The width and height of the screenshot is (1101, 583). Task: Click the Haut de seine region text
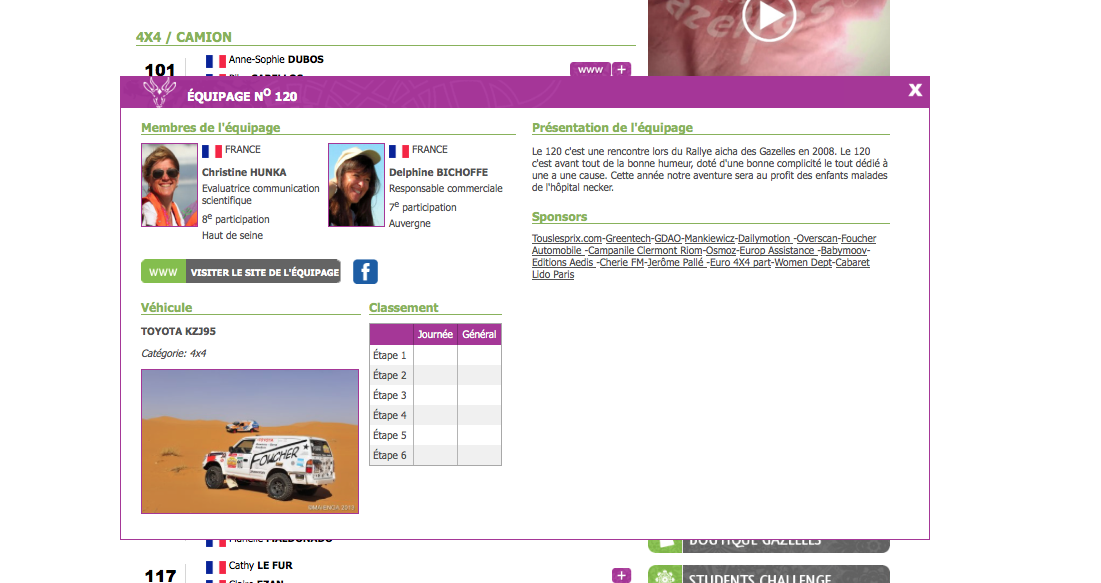click(232, 235)
